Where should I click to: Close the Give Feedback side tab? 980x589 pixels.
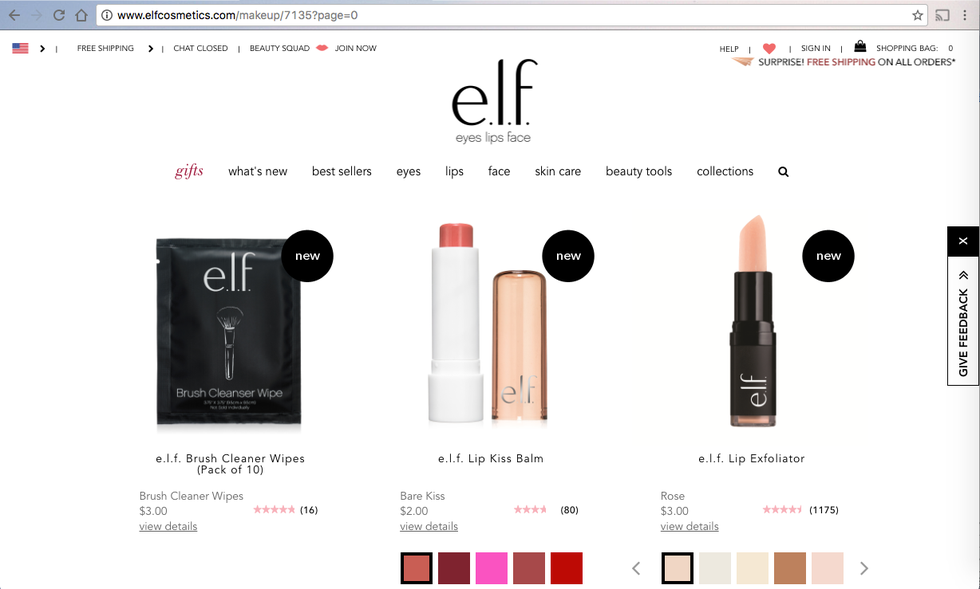[x=963, y=241]
